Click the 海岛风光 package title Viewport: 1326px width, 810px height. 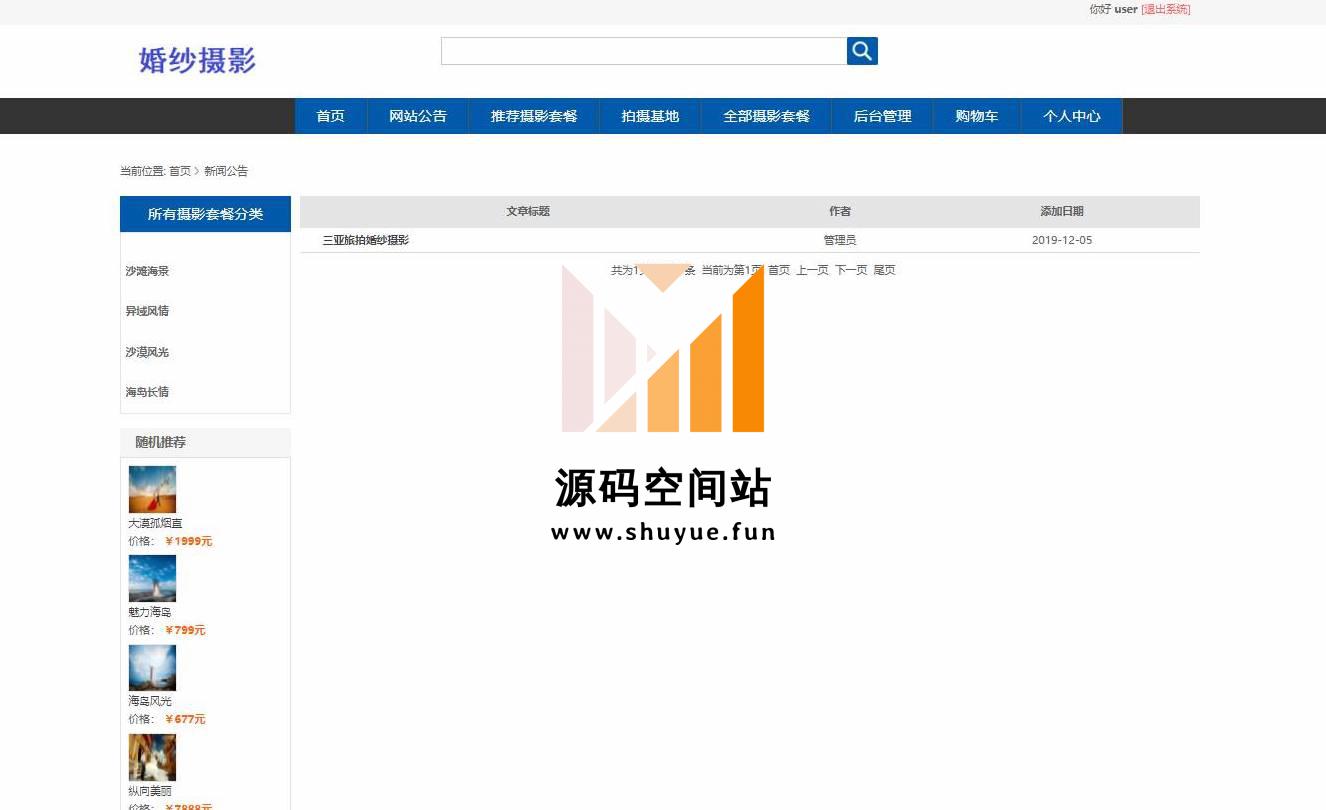(150, 701)
